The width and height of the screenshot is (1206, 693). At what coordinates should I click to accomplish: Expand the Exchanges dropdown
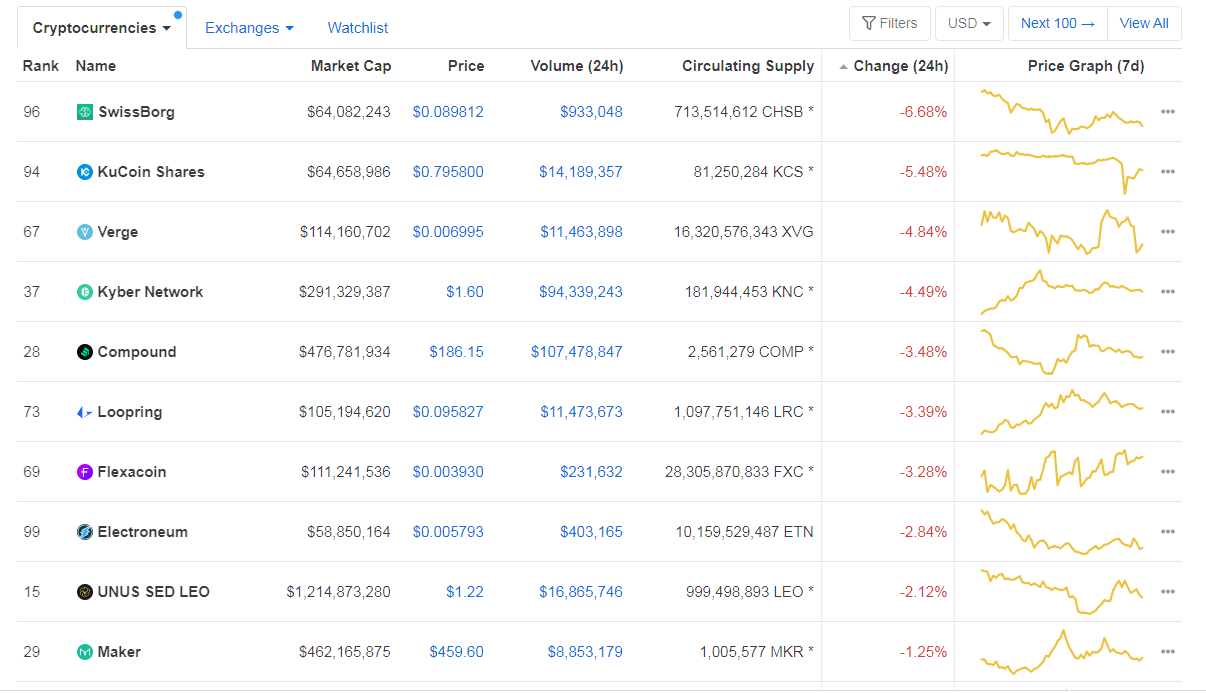pyautogui.click(x=249, y=28)
